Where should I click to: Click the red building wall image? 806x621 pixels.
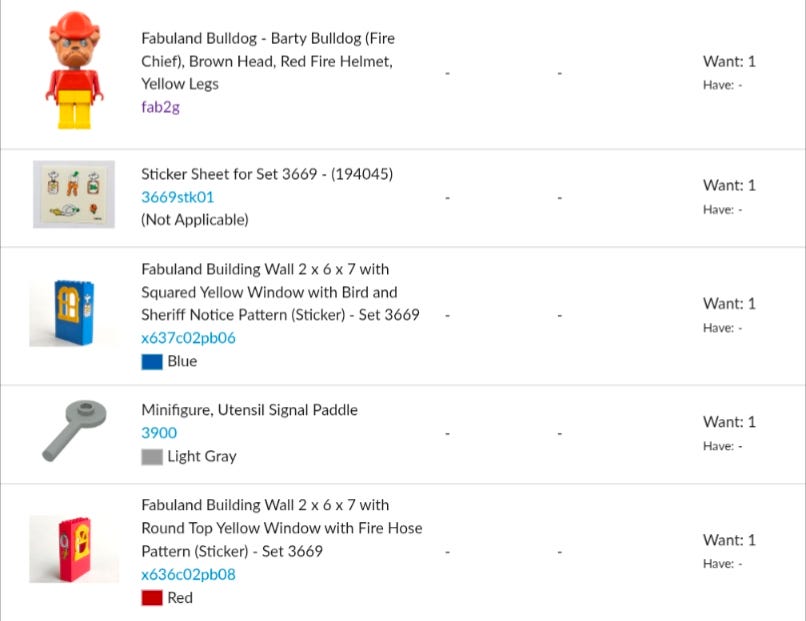73,549
